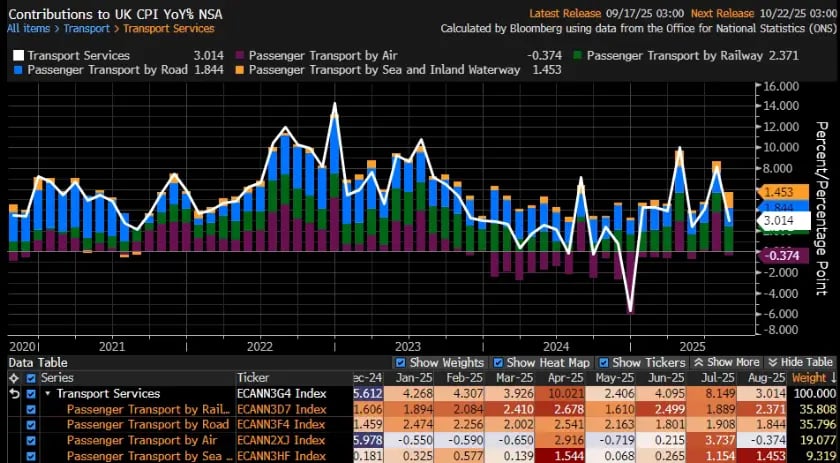Viewport: 840px width, 463px height.
Task: Uncheck the Show Tickers option
Action: tap(603, 362)
